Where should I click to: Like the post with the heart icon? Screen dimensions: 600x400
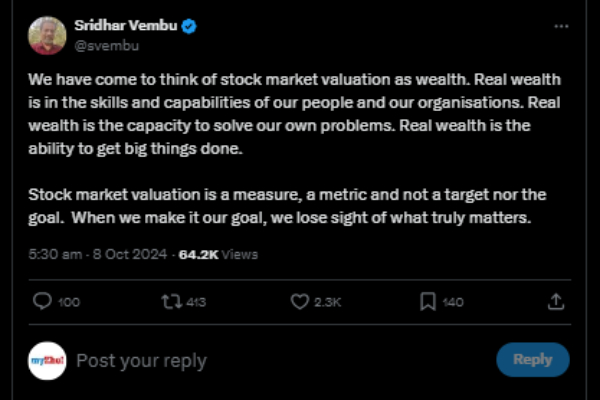pos(299,301)
